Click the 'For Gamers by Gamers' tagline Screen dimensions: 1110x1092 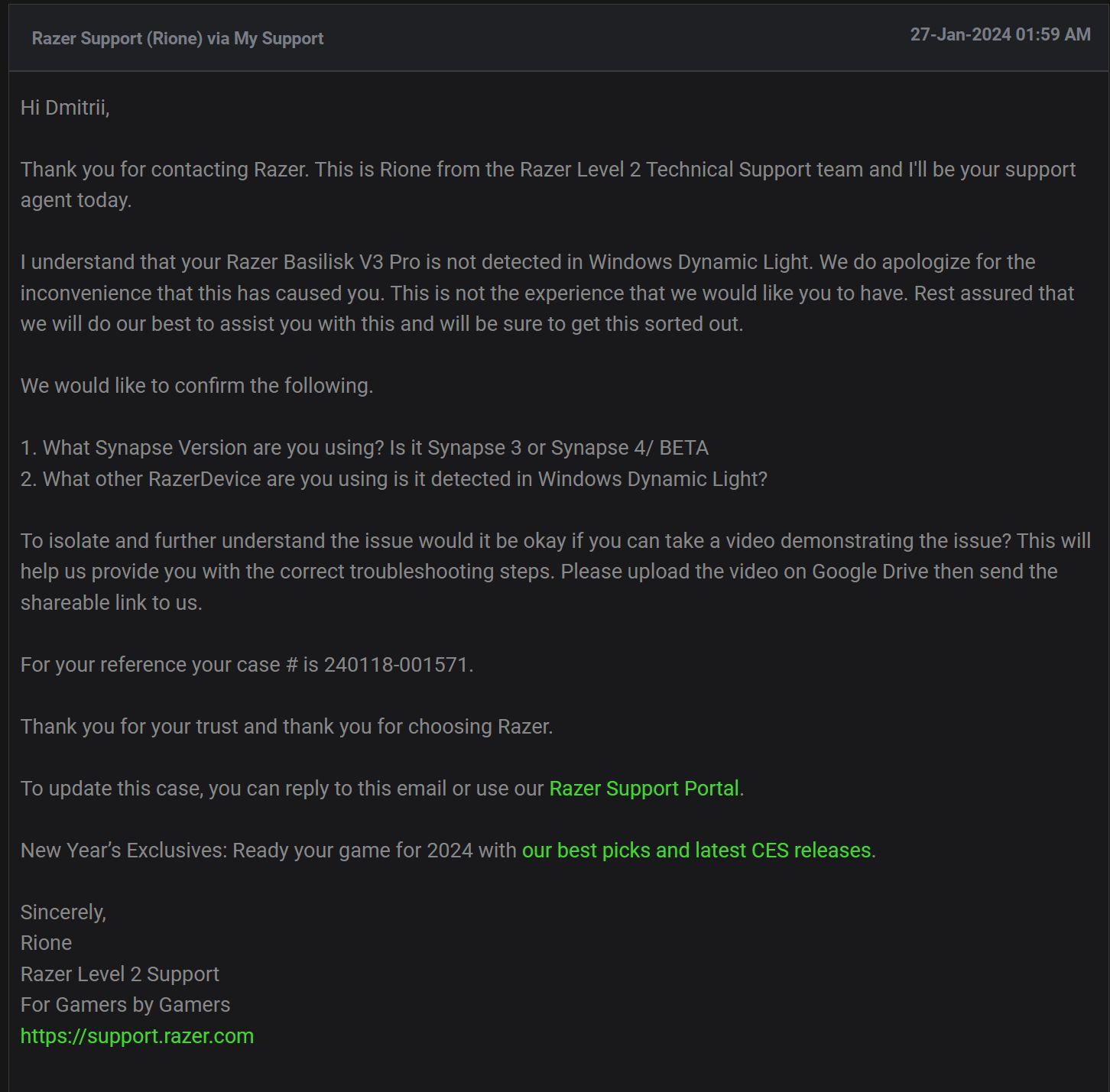coord(125,1005)
